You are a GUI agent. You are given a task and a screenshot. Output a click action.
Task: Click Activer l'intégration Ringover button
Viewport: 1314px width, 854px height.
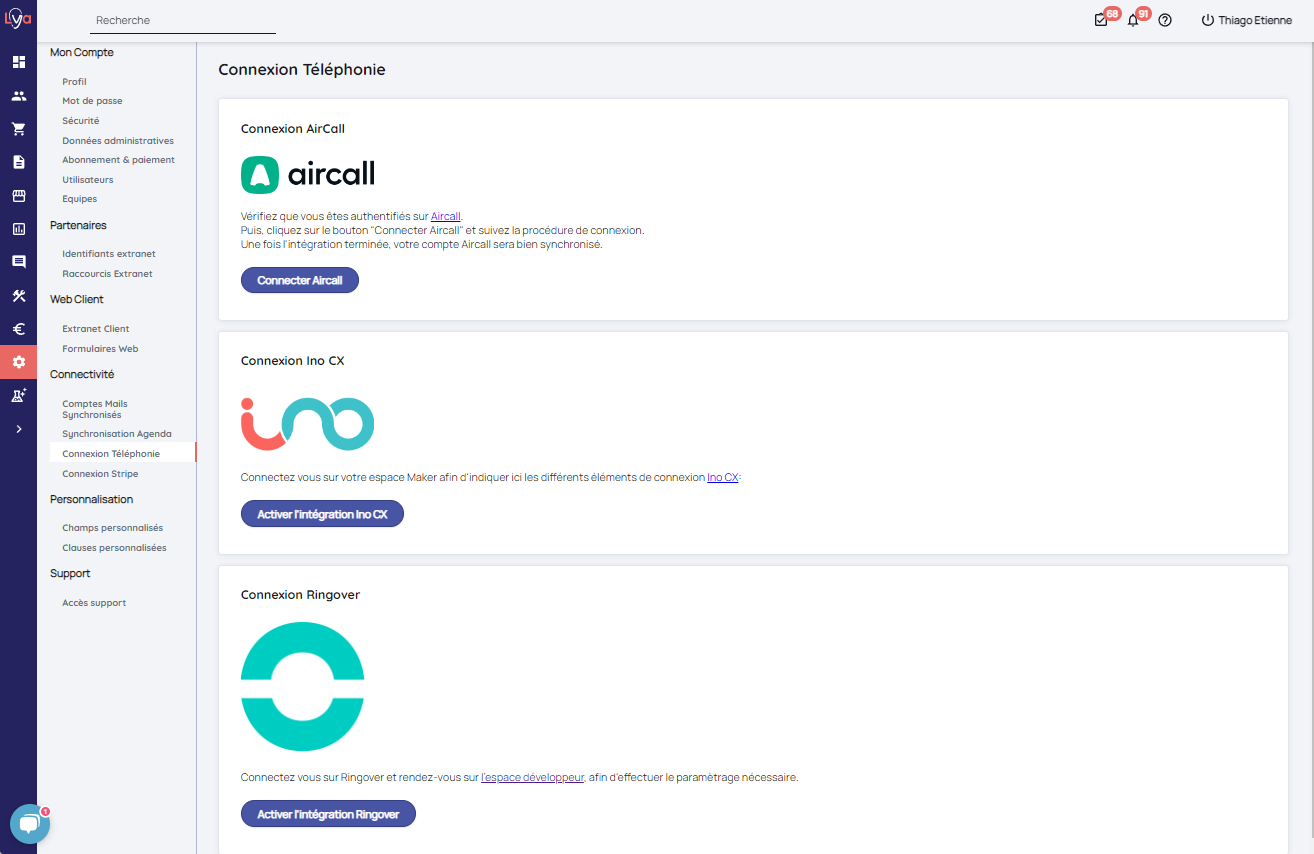coord(328,814)
